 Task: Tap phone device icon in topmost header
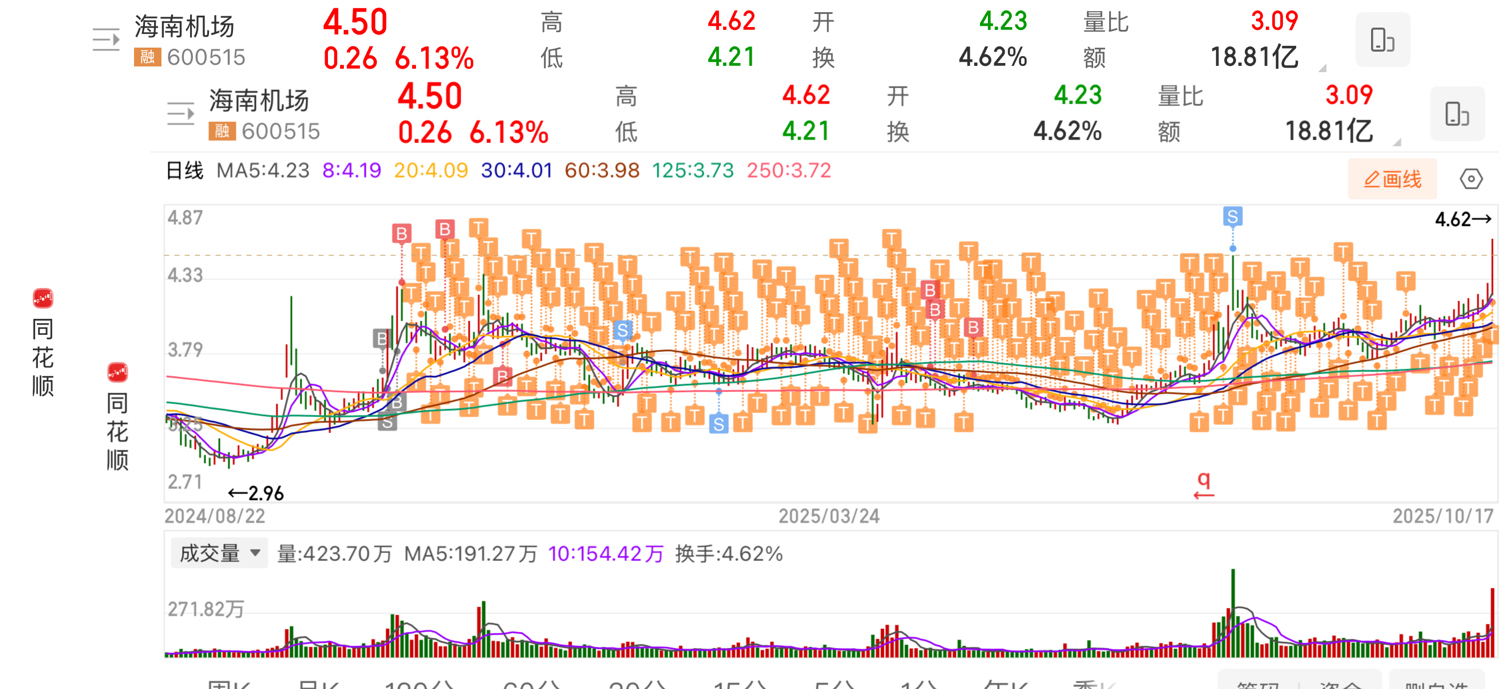(x=1382, y=40)
